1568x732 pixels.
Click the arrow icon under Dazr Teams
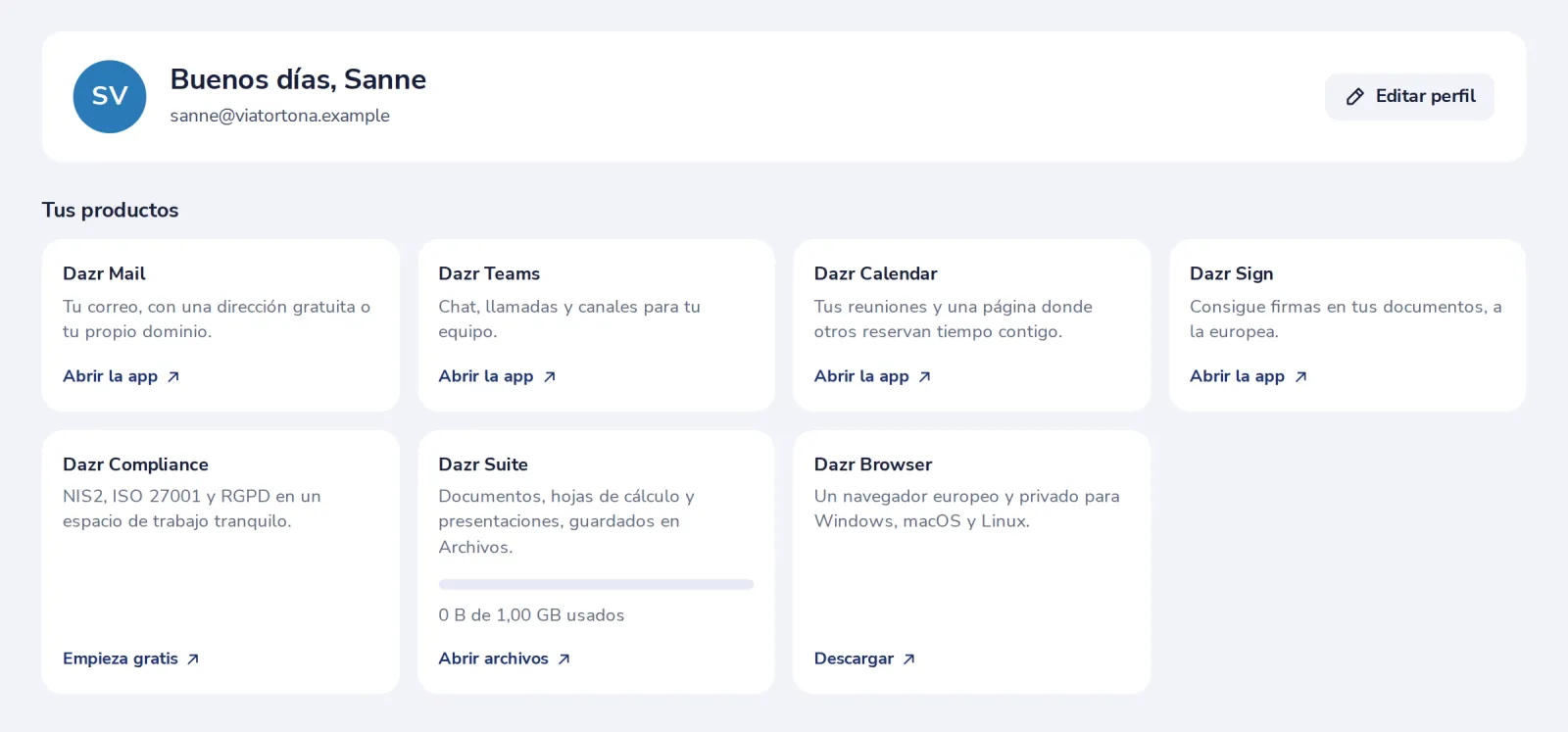pos(550,376)
